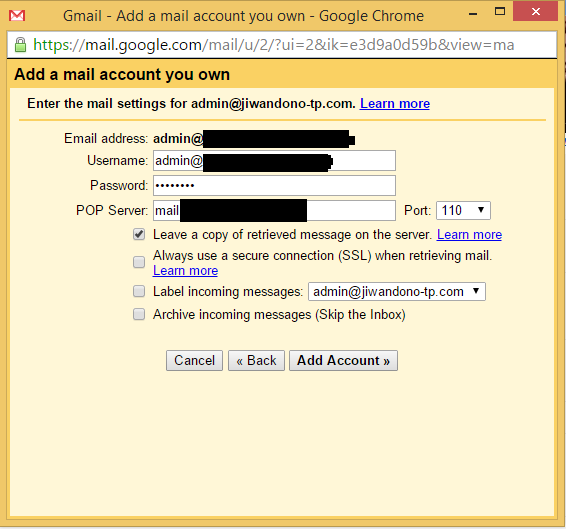The width and height of the screenshot is (566, 529).
Task: Click the Add Account » button
Action: coord(343,360)
